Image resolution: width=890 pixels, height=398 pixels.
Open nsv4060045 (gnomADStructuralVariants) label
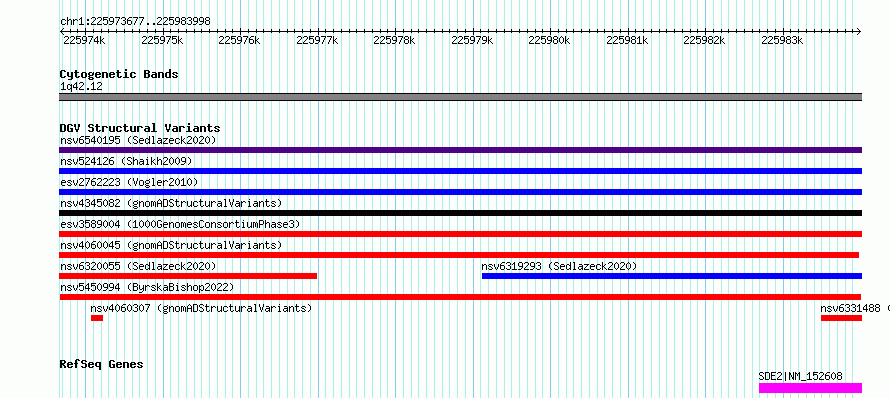click(x=171, y=245)
